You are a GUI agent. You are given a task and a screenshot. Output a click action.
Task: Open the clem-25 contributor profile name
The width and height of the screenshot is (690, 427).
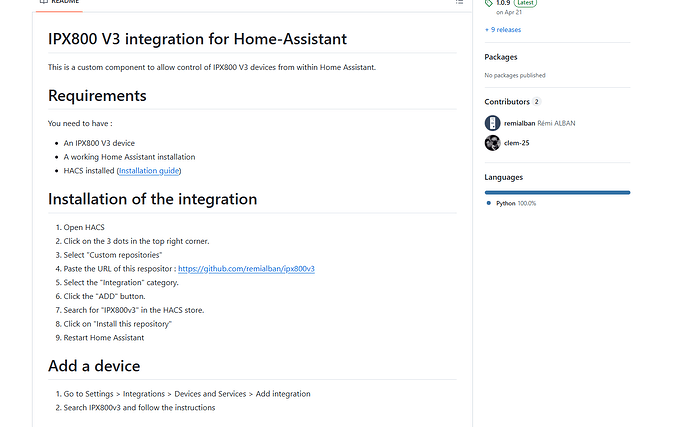click(517, 143)
